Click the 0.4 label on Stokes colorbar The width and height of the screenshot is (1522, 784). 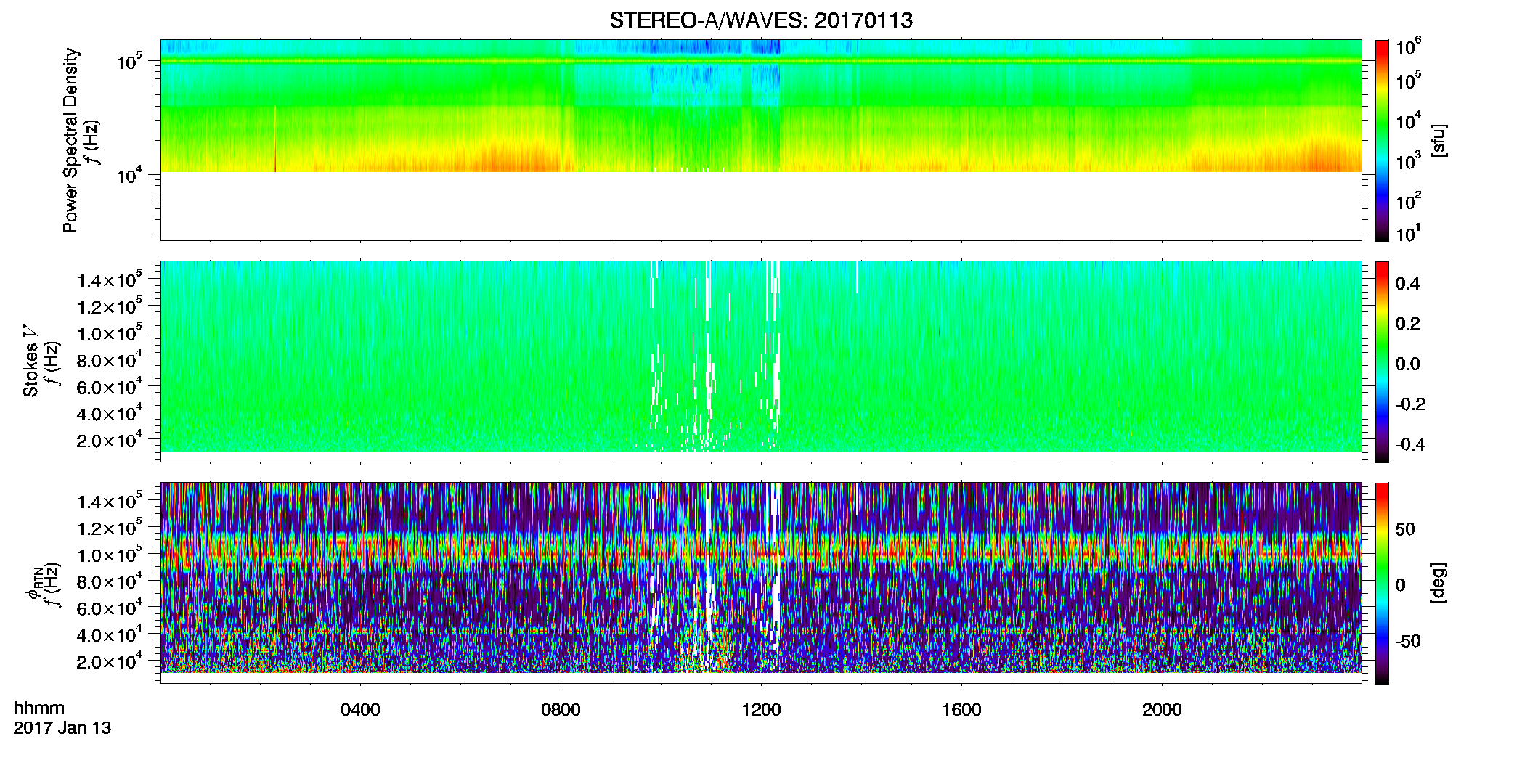(1407, 284)
